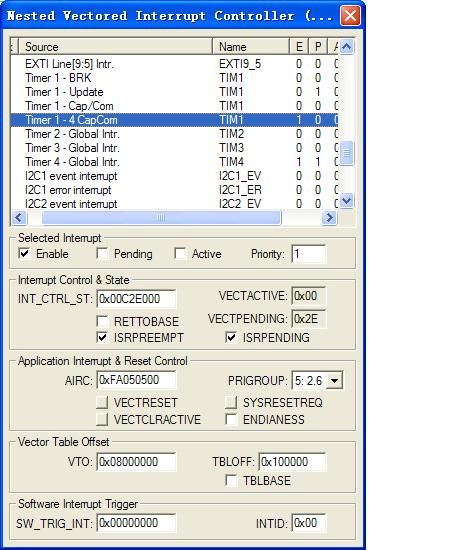
Task: Click the horizontal scroll-left arrow
Action: click(19, 217)
